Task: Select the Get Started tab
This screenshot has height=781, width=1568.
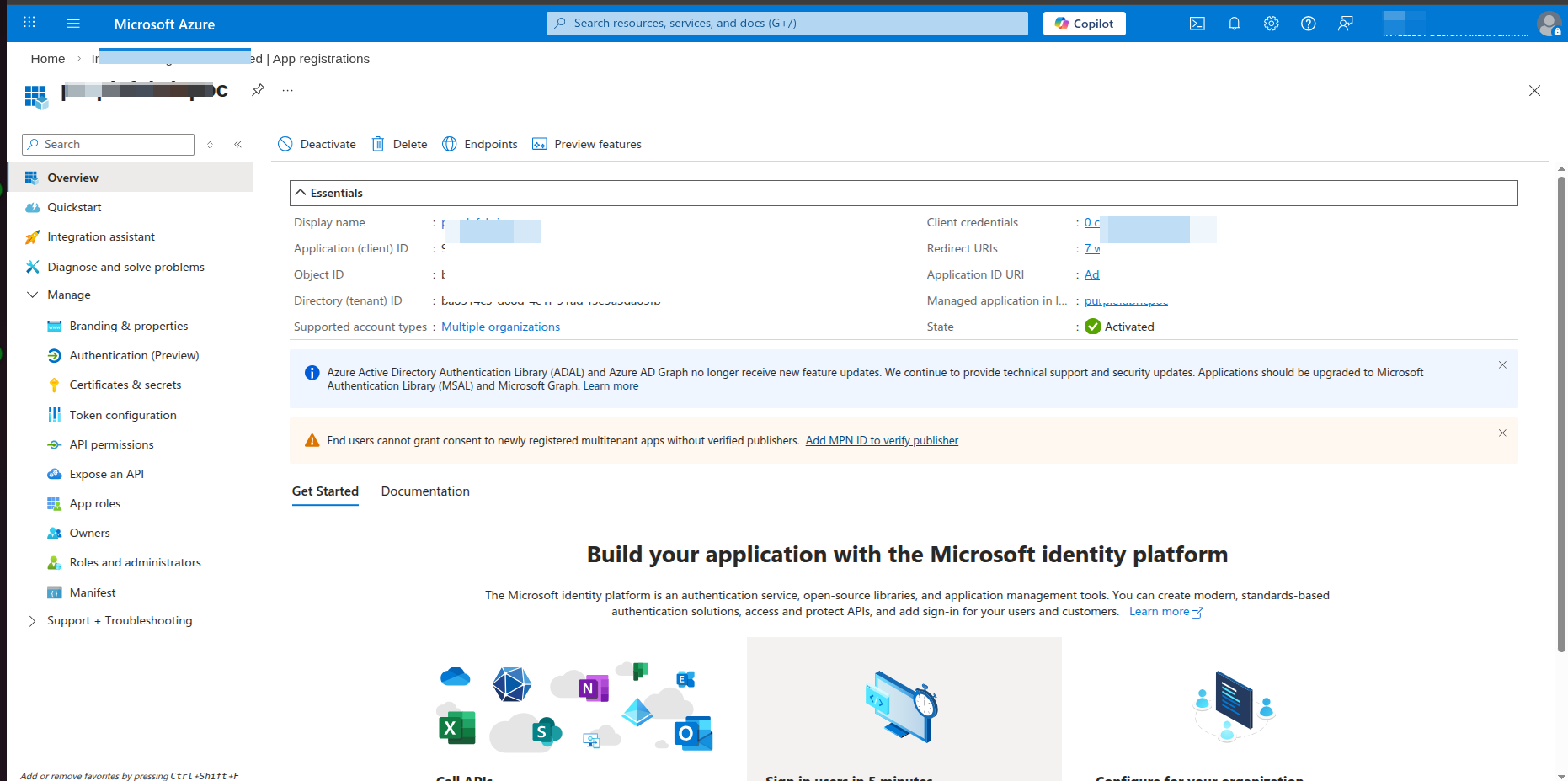Action: pyautogui.click(x=325, y=491)
